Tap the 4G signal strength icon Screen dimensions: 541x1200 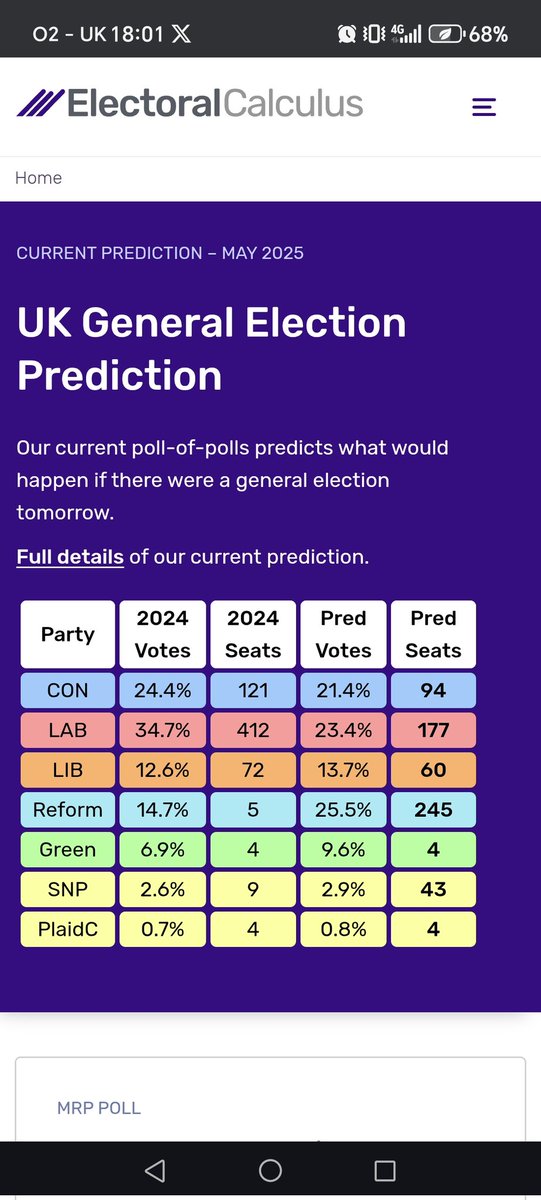pyautogui.click(x=404, y=34)
